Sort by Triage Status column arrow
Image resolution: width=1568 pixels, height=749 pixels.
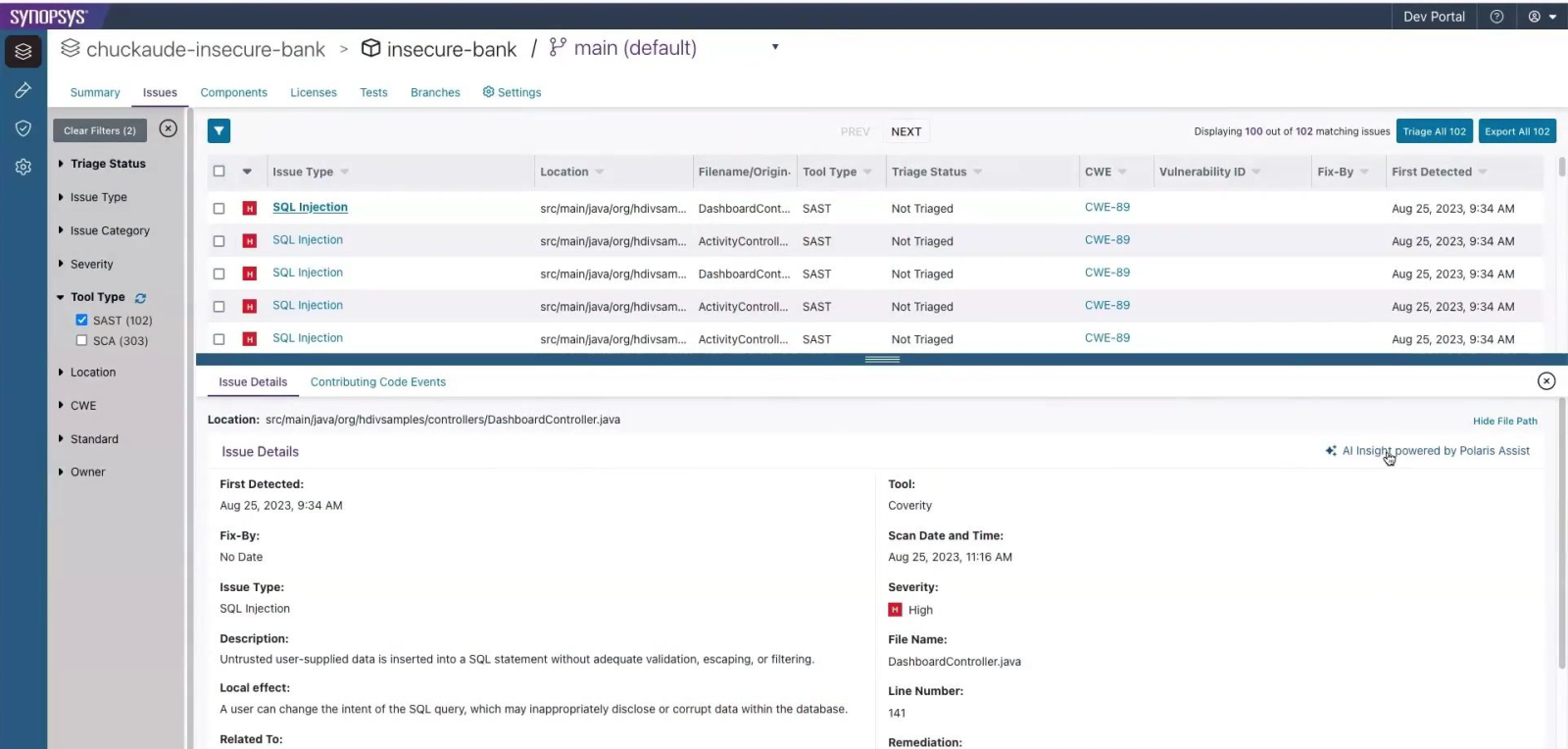pyautogui.click(x=977, y=172)
